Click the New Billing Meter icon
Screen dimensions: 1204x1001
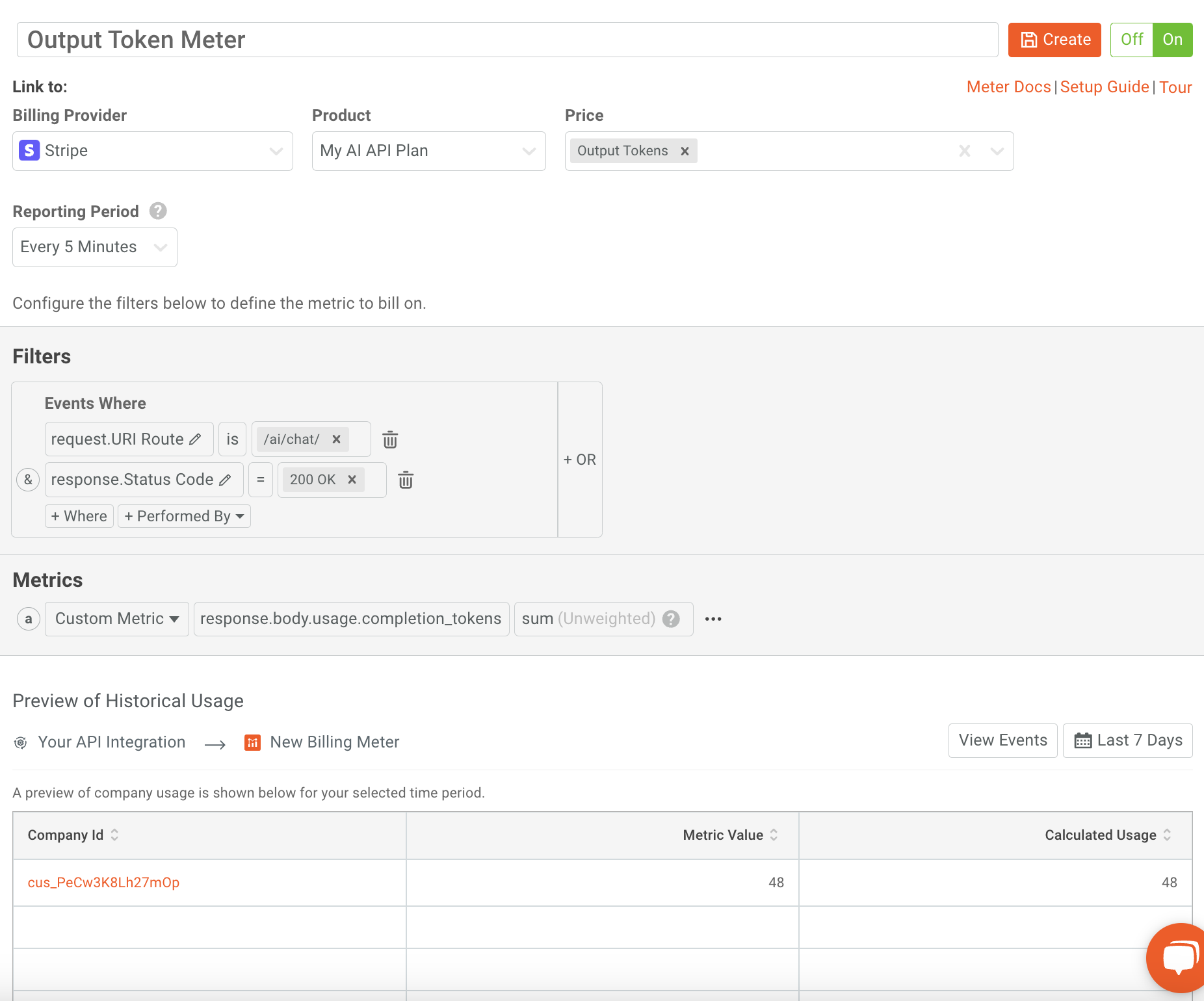(253, 742)
